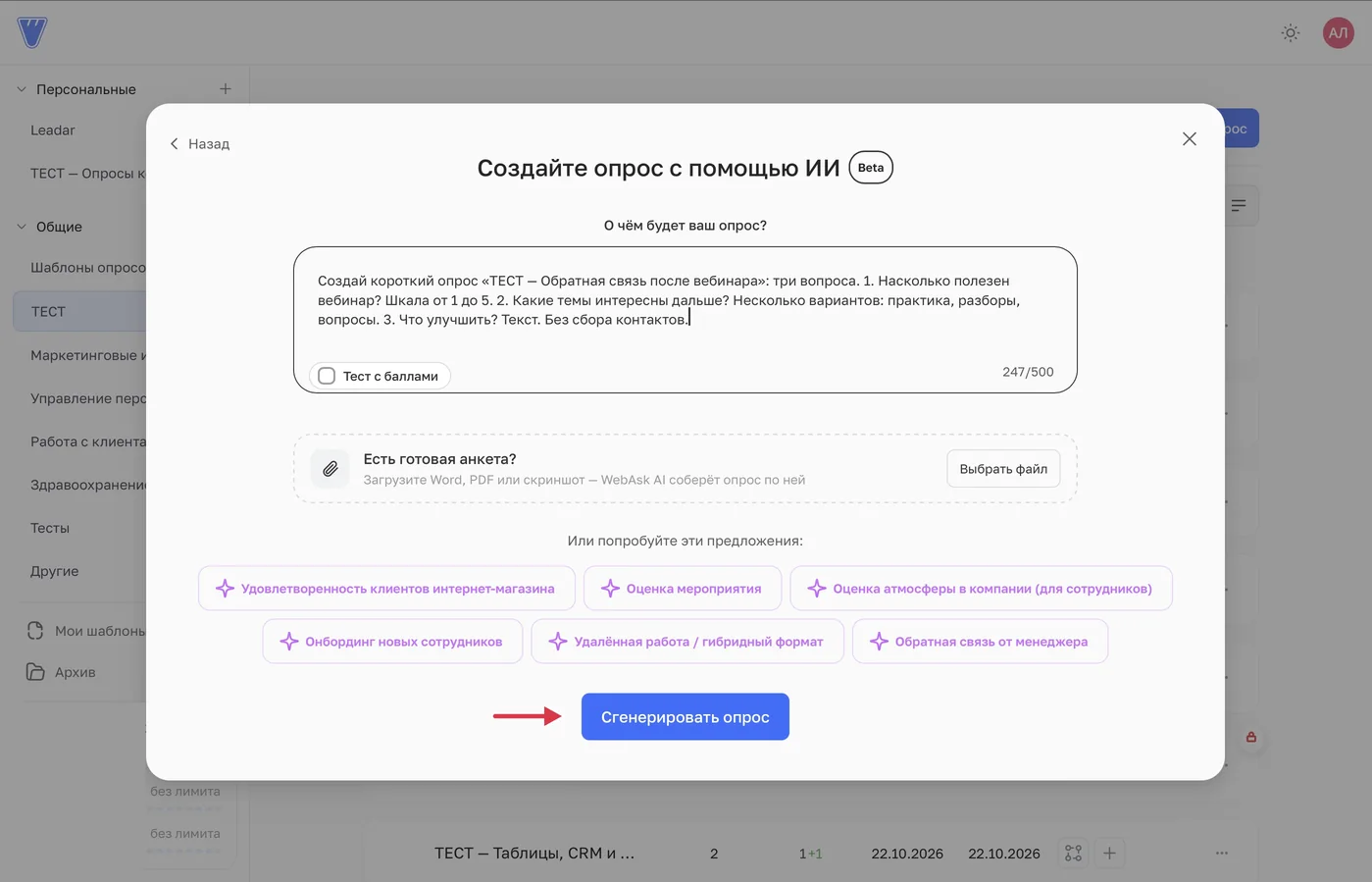Go back with the Назад link

[x=199, y=143]
